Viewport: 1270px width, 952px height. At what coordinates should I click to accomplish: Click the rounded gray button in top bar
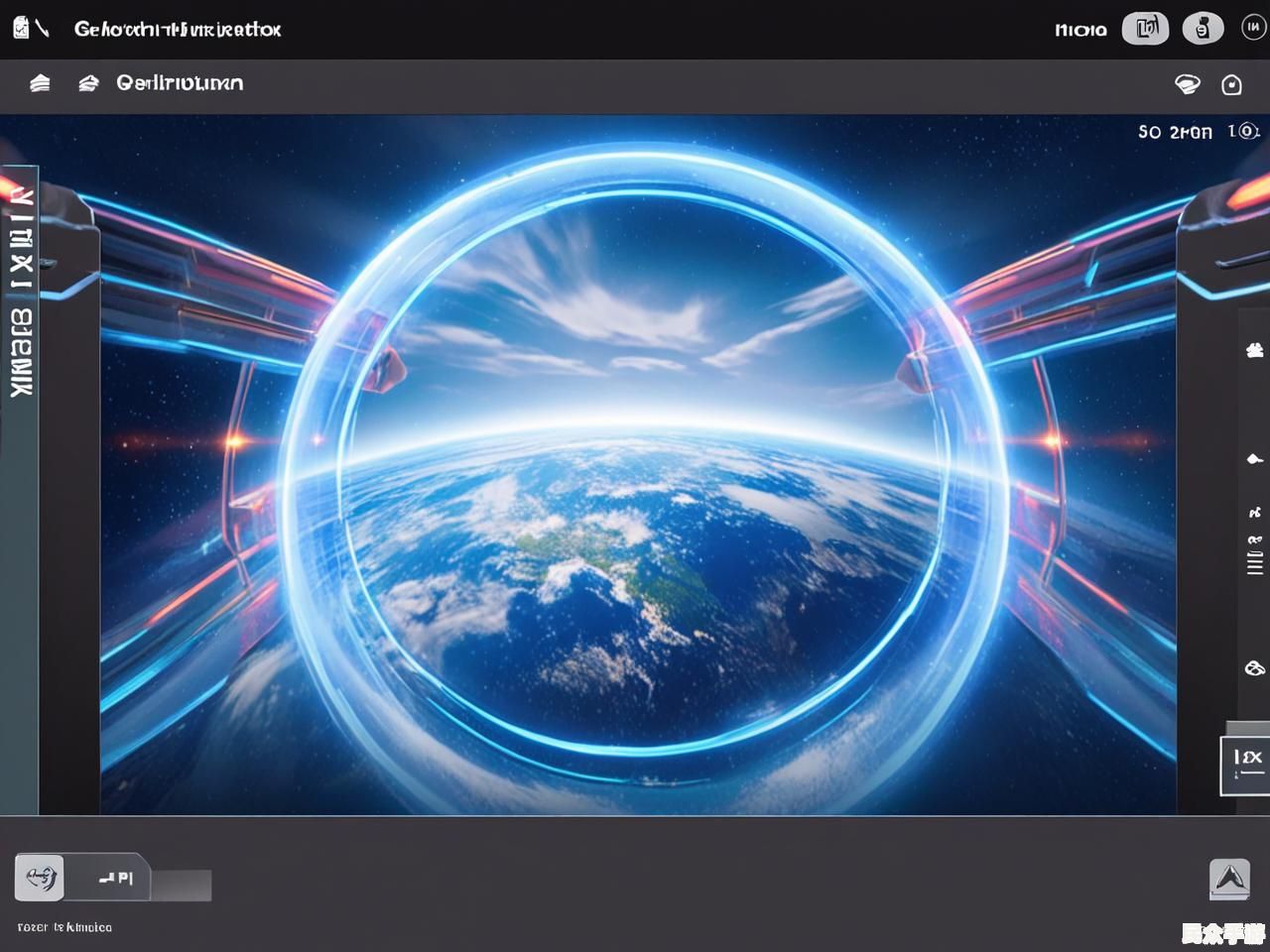(x=1146, y=29)
